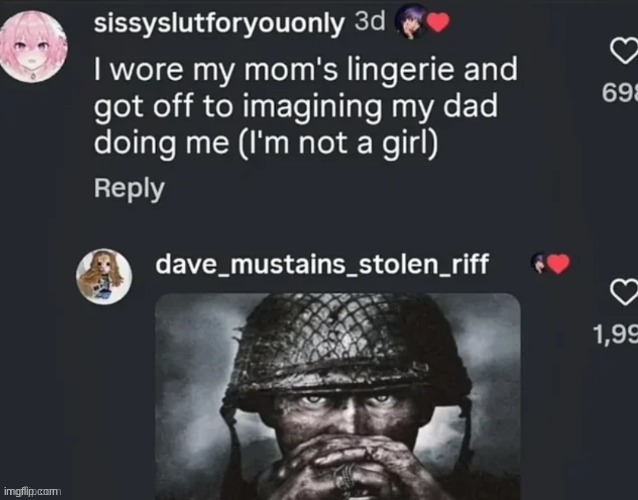The image size is (638, 500).
Task: Open the soldier image attached to the reply
Action: [338, 400]
